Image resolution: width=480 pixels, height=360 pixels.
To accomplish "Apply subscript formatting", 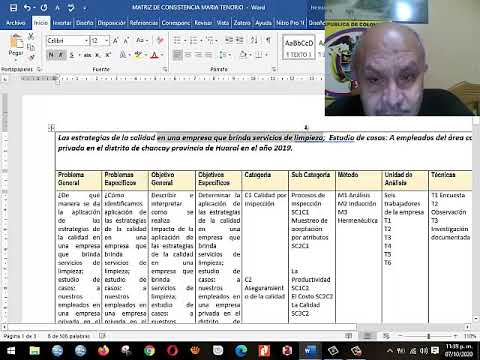I will click(x=98, y=55).
